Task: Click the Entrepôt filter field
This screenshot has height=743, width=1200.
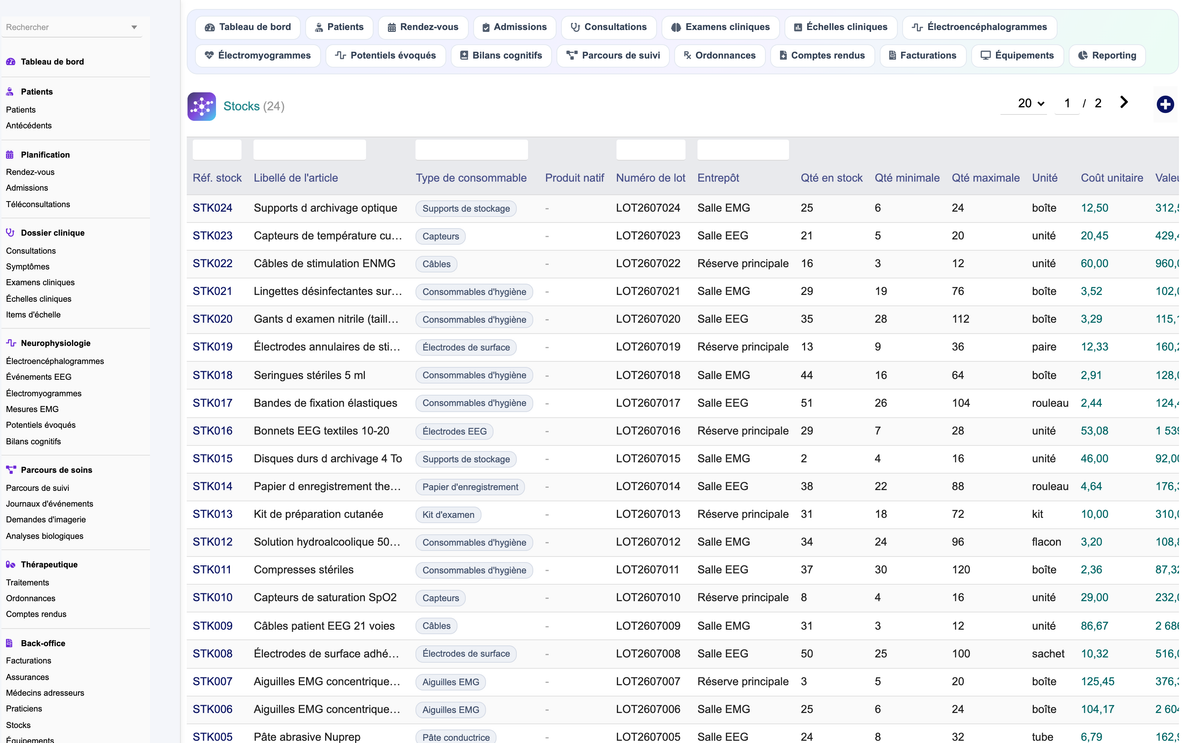Action: coord(743,150)
